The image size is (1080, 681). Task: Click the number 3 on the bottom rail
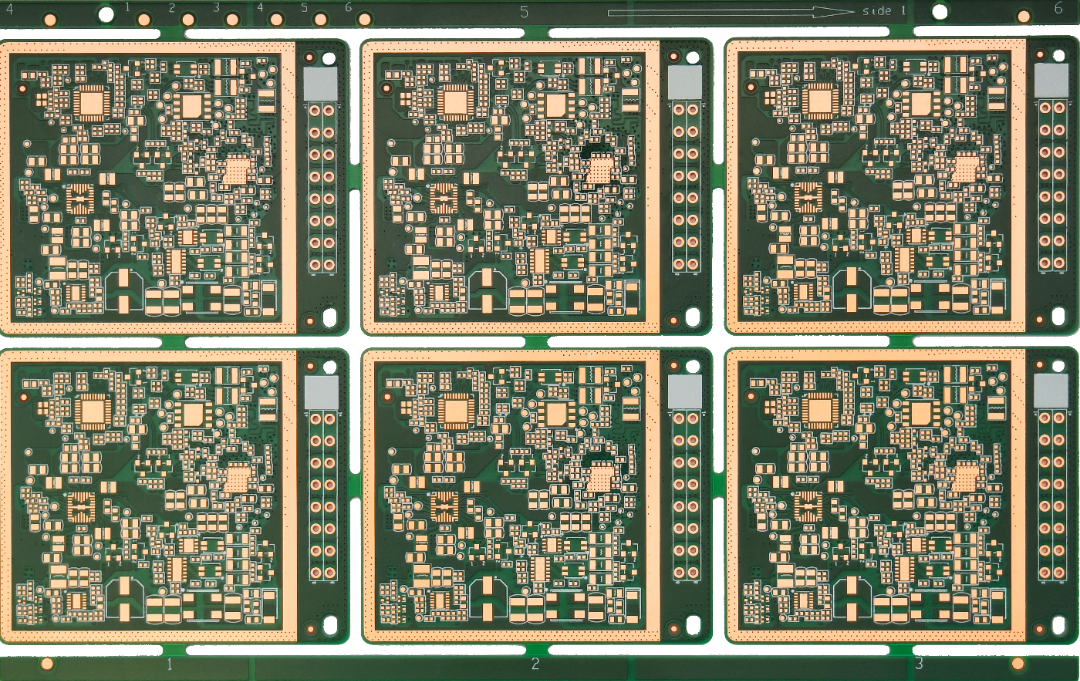pyautogui.click(x=919, y=663)
